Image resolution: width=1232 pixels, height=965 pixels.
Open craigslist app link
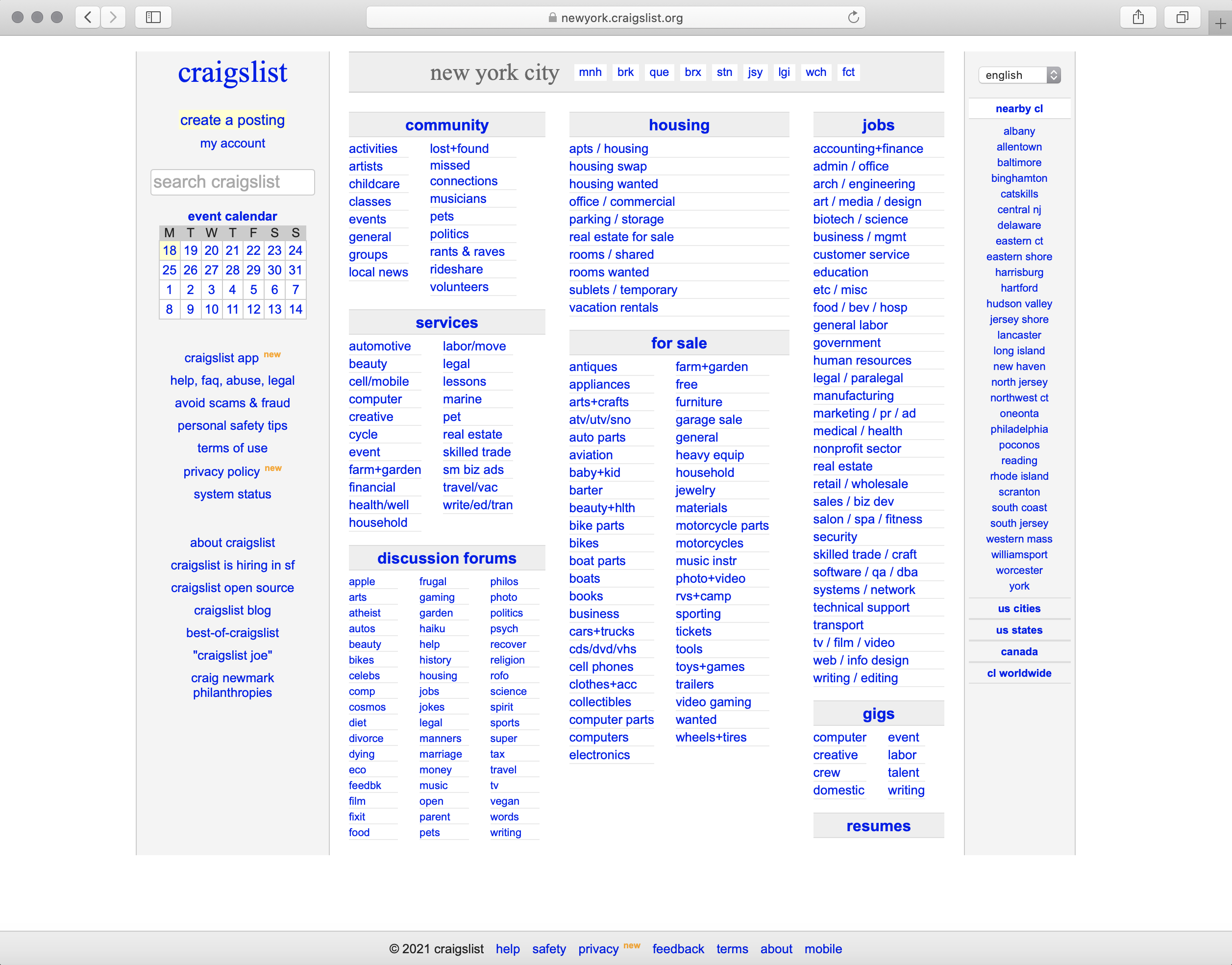[x=222, y=358]
